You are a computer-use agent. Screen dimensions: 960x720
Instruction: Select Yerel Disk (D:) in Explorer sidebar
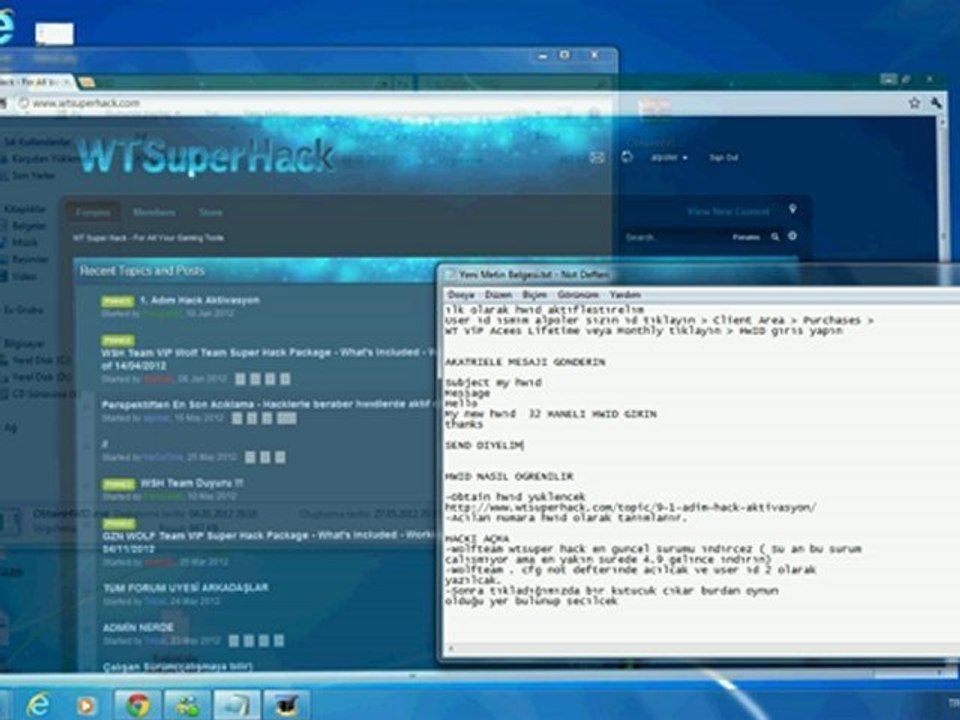[x=42, y=378]
